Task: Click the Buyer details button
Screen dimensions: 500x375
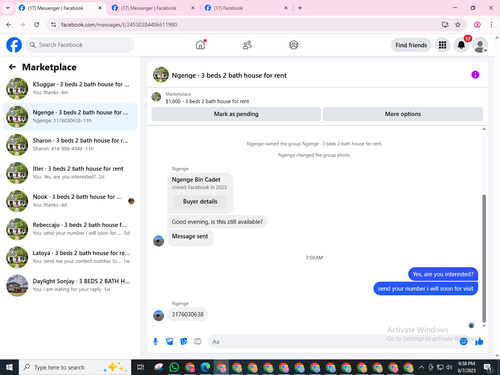Action: (200, 201)
